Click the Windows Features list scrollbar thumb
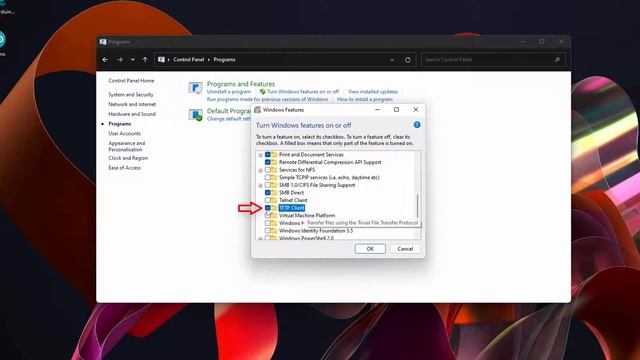640x360 pixels. pyautogui.click(x=417, y=206)
